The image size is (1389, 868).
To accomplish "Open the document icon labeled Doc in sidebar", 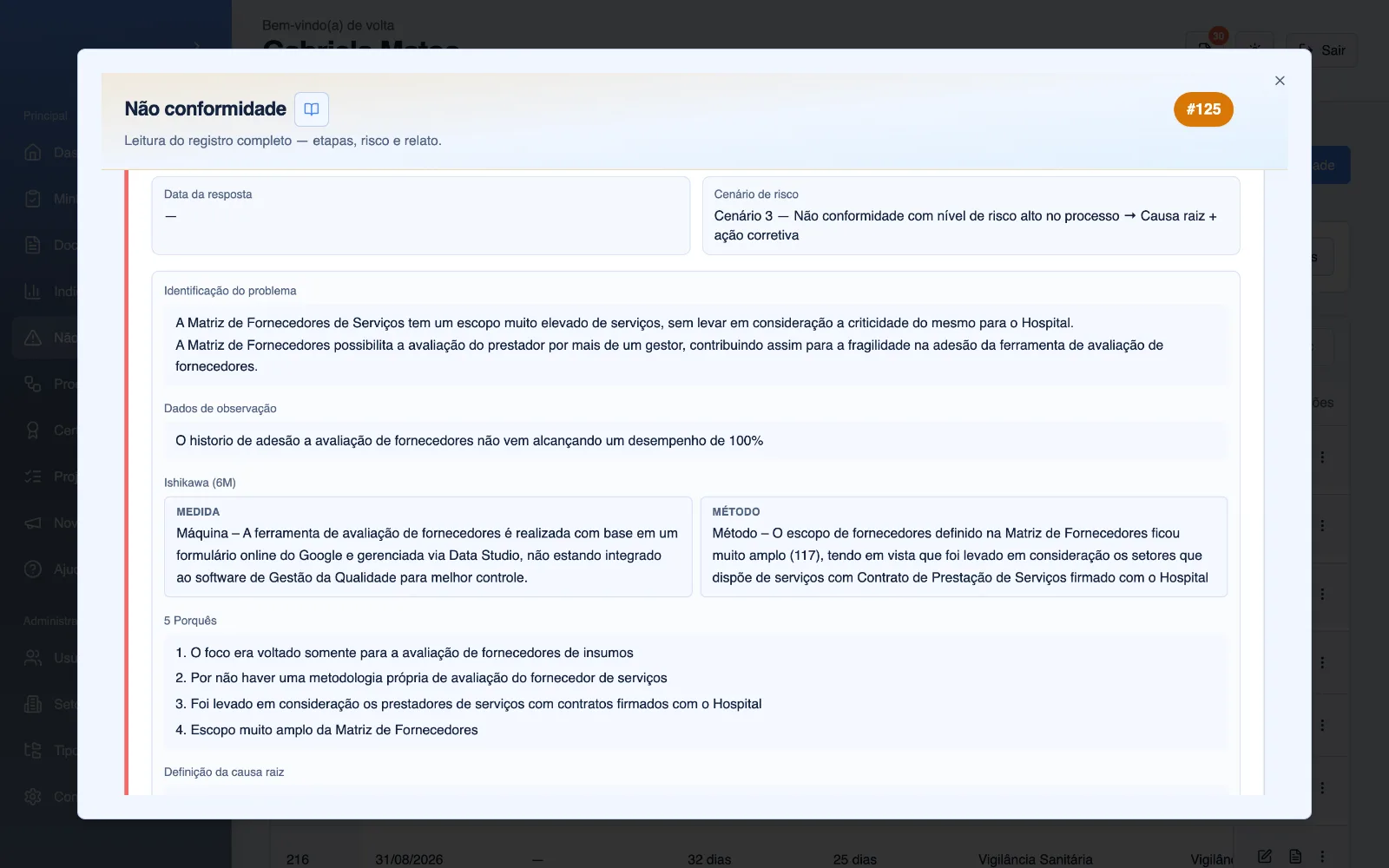I will [33, 245].
